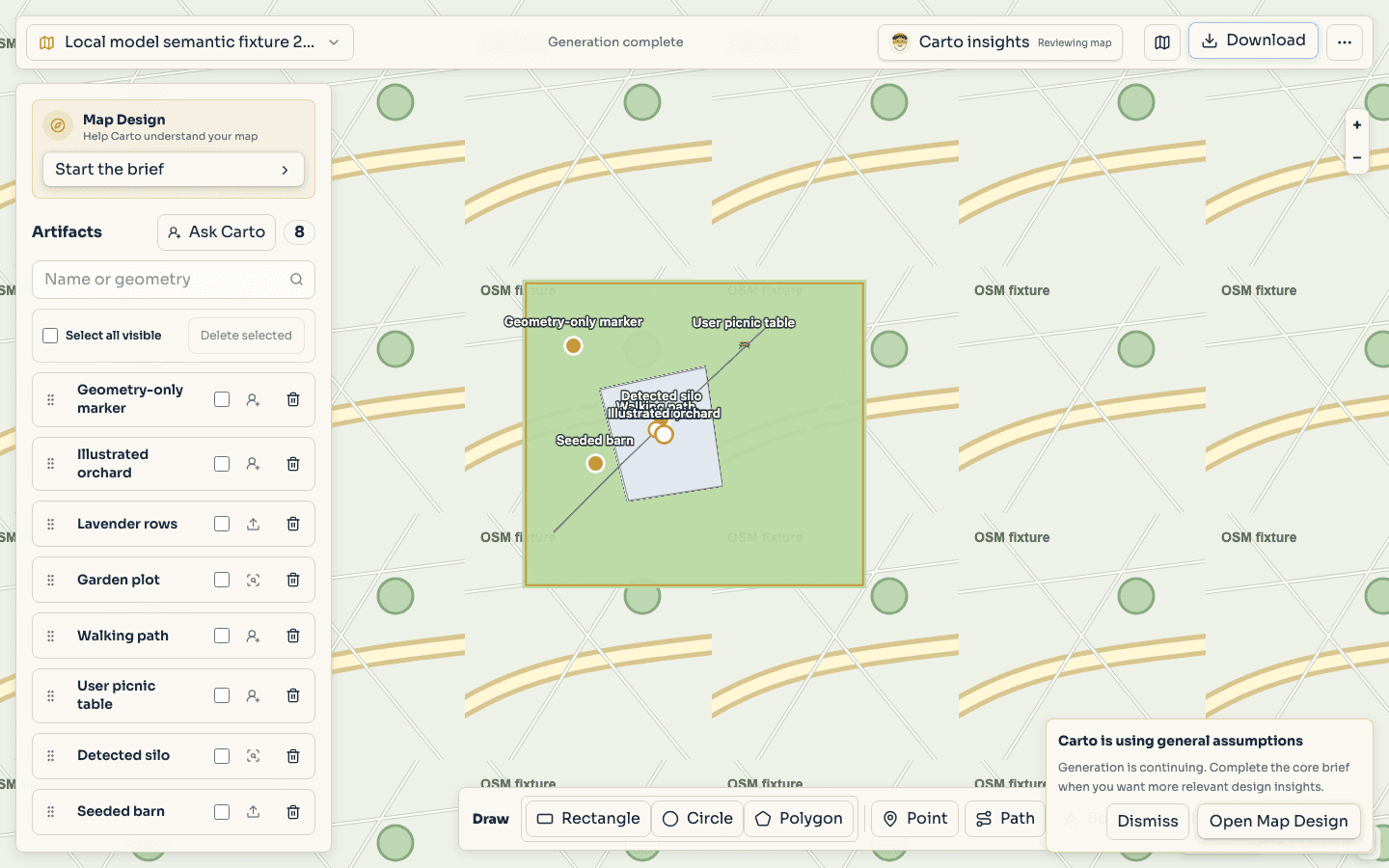Open the Carto insights panel
The height and width of the screenshot is (868, 1389).
click(x=1000, y=42)
